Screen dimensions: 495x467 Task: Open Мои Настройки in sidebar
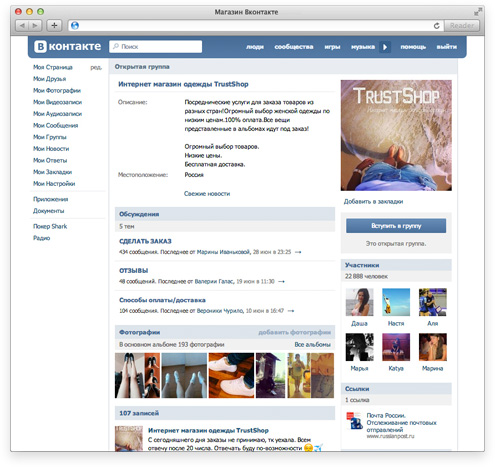[54, 184]
